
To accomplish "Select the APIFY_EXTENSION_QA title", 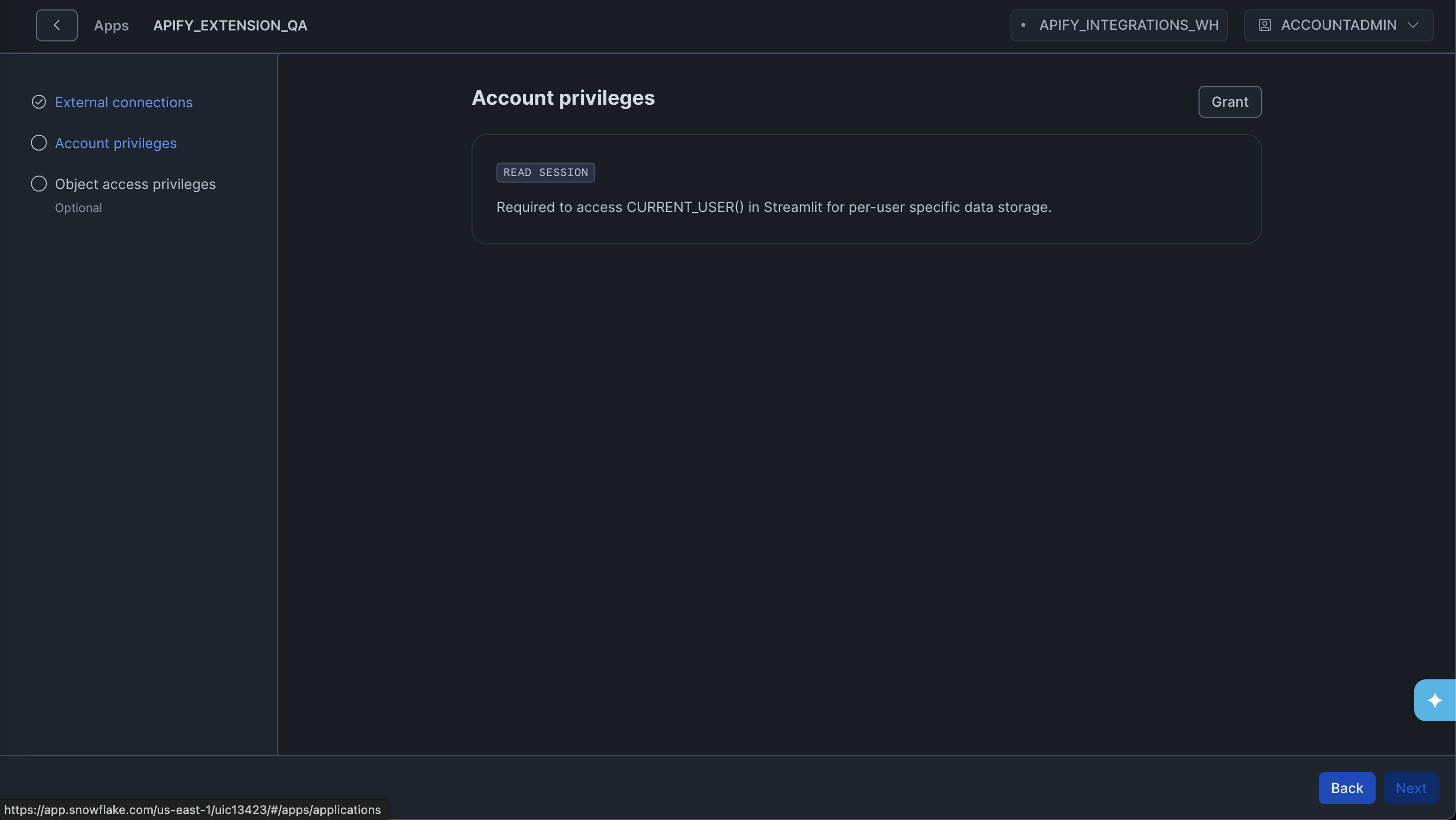I will pos(230,25).
